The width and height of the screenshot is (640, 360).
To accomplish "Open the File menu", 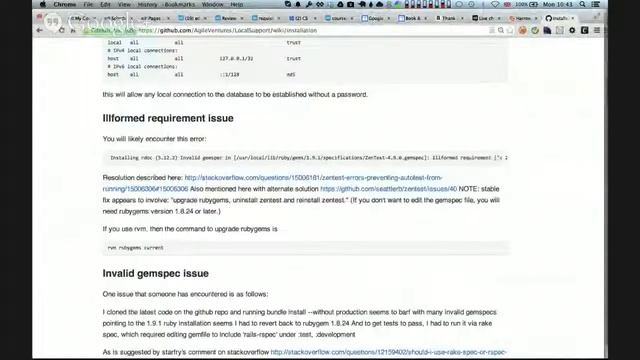I will tap(88, 4).
